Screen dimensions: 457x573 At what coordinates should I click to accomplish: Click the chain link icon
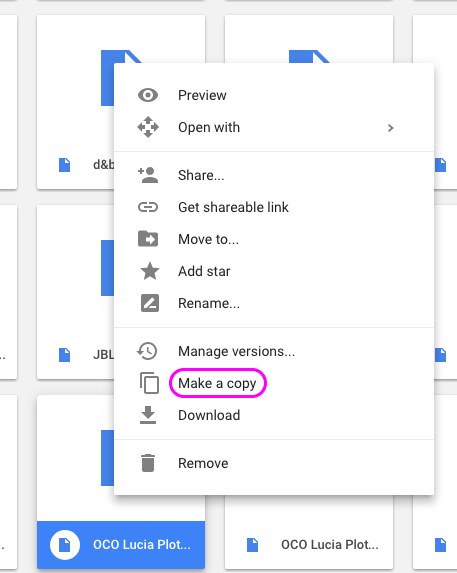(148, 207)
